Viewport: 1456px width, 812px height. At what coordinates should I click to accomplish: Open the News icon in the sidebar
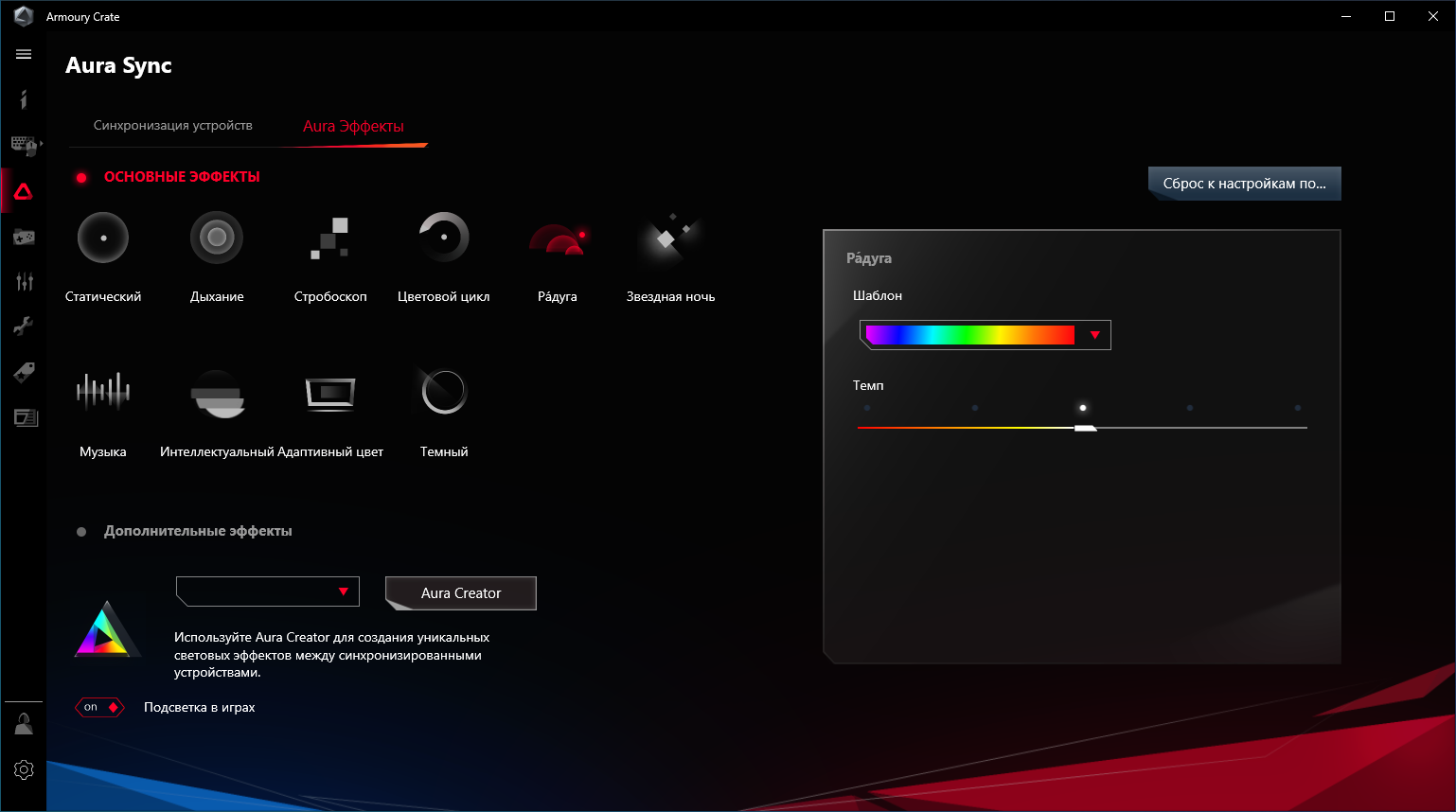pos(26,417)
